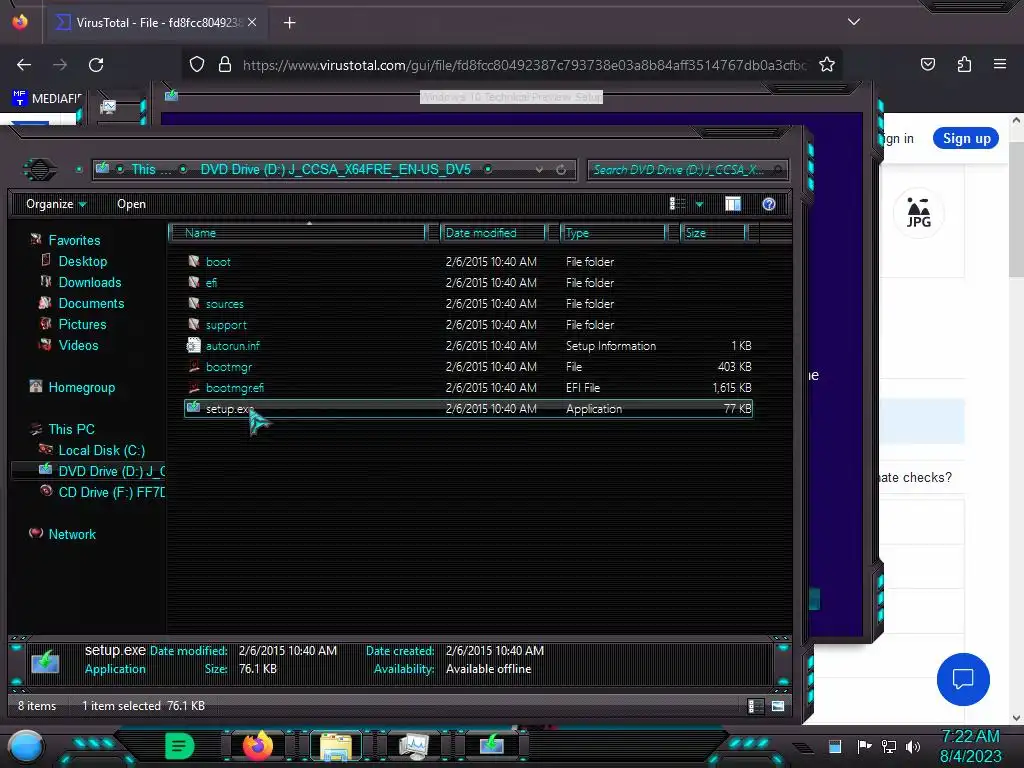Open MEDIAFIRE bookmark
1024x768 pixels.
pos(47,99)
